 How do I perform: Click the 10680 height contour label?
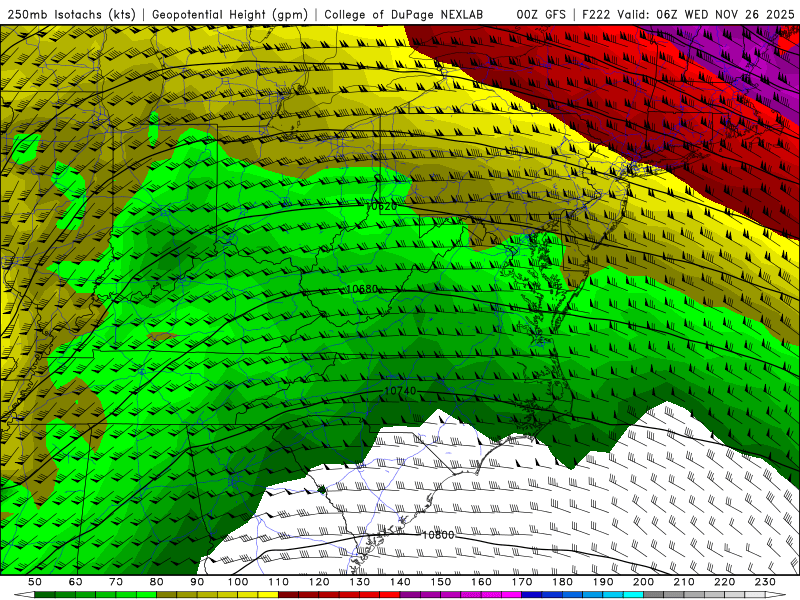(362, 289)
